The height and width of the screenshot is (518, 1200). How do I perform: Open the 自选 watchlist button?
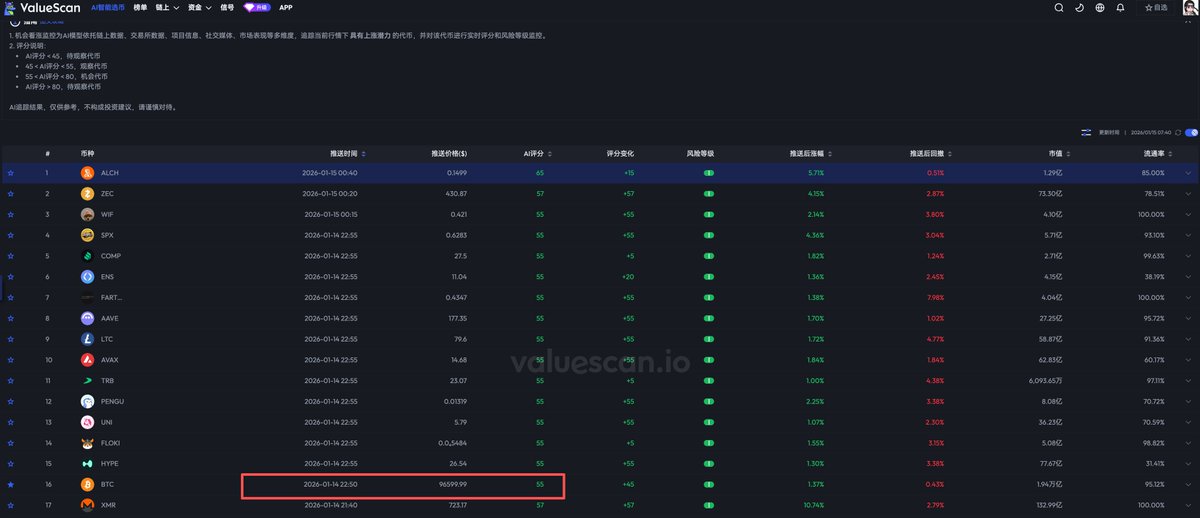[x=1155, y=7]
